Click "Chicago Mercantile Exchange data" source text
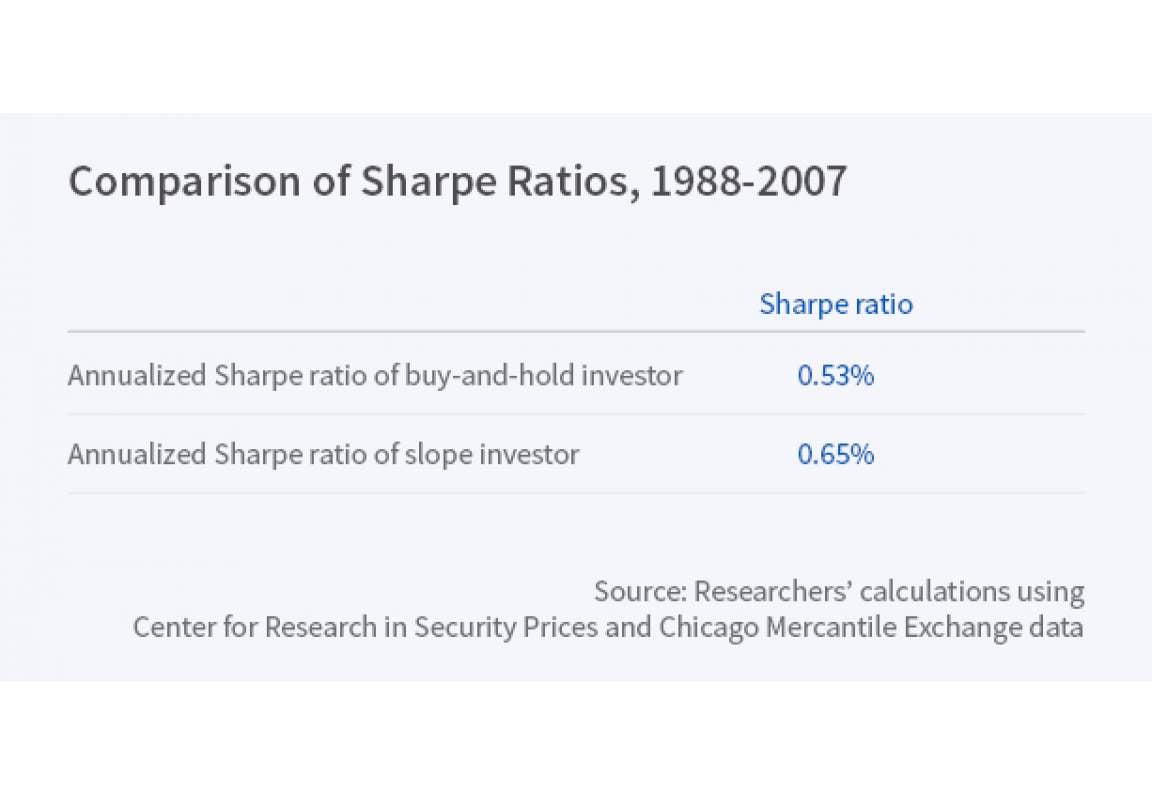 pos(870,628)
